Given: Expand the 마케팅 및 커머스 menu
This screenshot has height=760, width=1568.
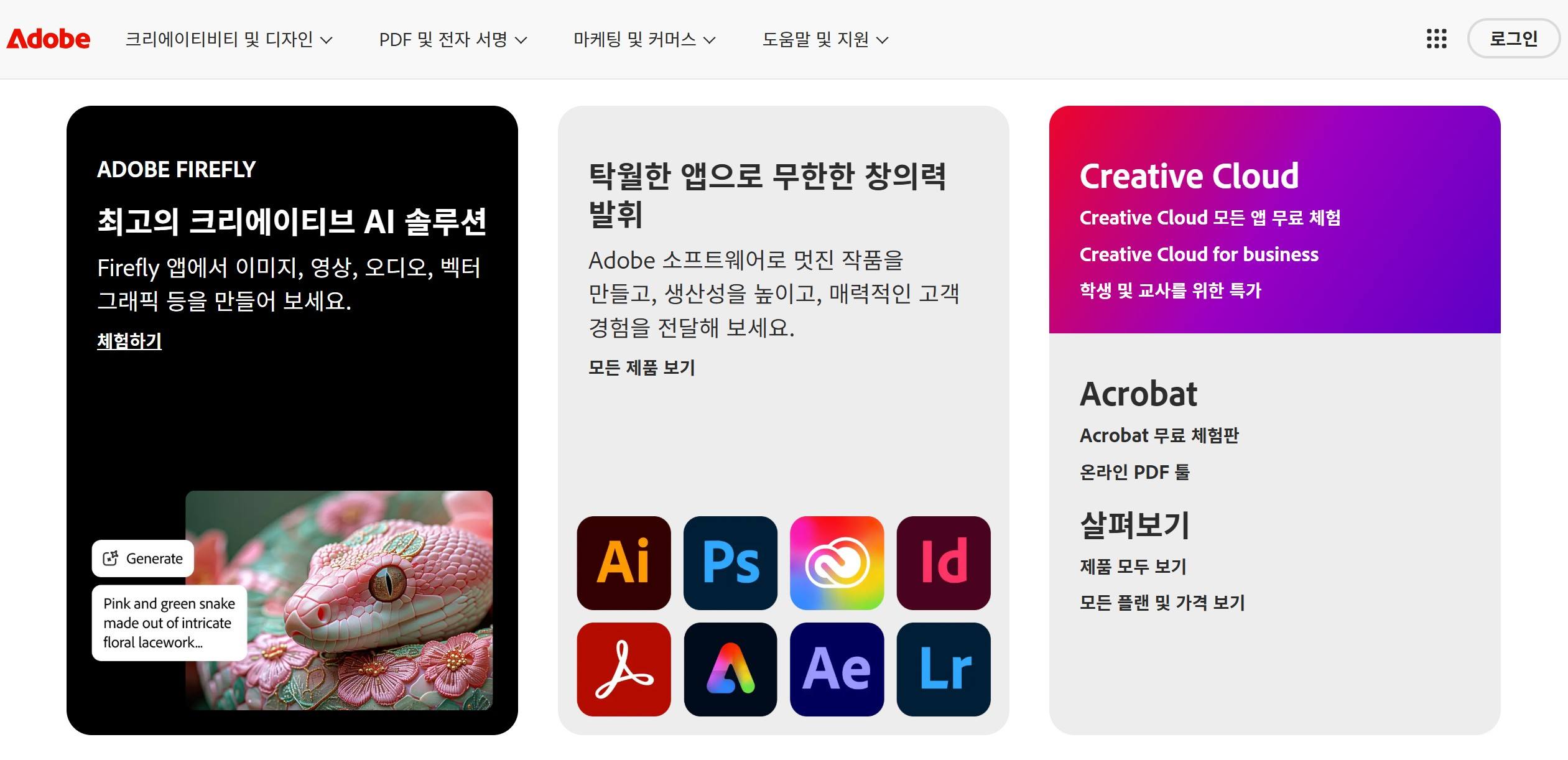Looking at the screenshot, I should click(646, 39).
